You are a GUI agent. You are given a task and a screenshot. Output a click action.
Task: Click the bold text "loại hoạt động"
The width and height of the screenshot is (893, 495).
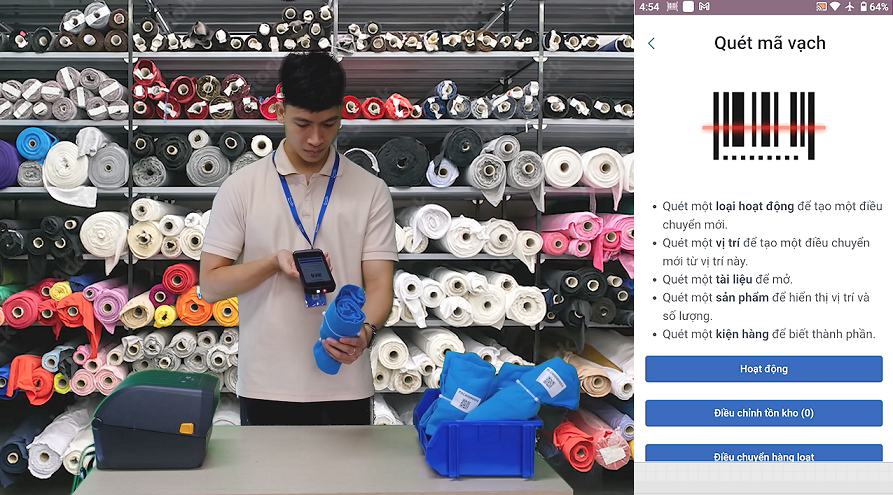755,206
